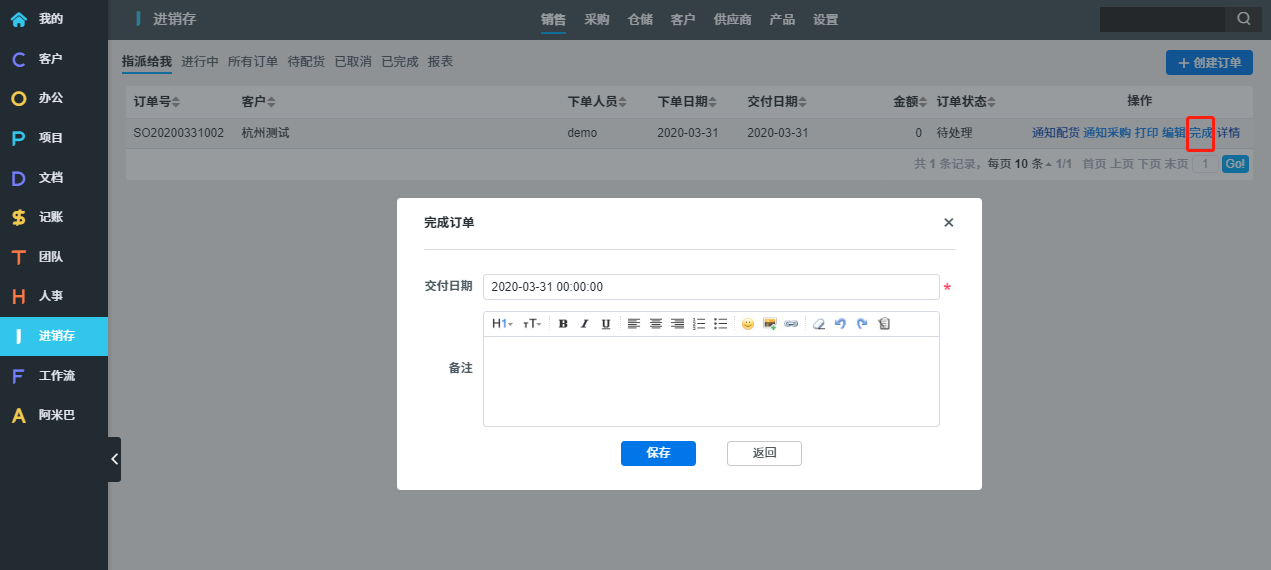Viewport: 1271px width, 570px height.
Task: Insert a hyperlink with the link icon
Action: [791, 324]
